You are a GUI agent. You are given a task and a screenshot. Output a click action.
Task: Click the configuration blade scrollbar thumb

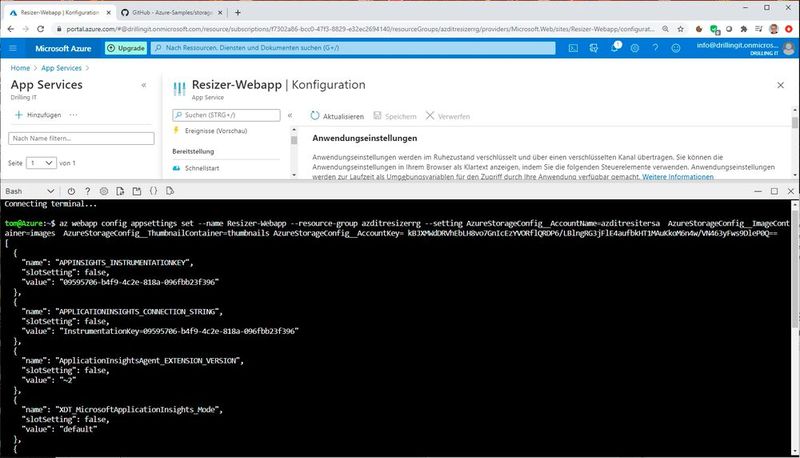pos(794,122)
